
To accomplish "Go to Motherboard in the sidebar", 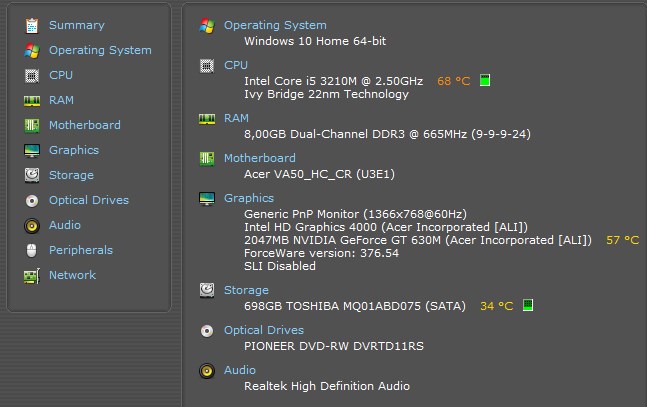I will tap(85, 125).
